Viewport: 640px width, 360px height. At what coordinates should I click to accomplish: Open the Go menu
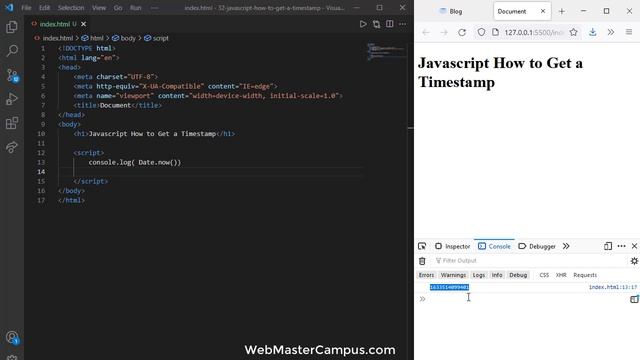pos(118,8)
